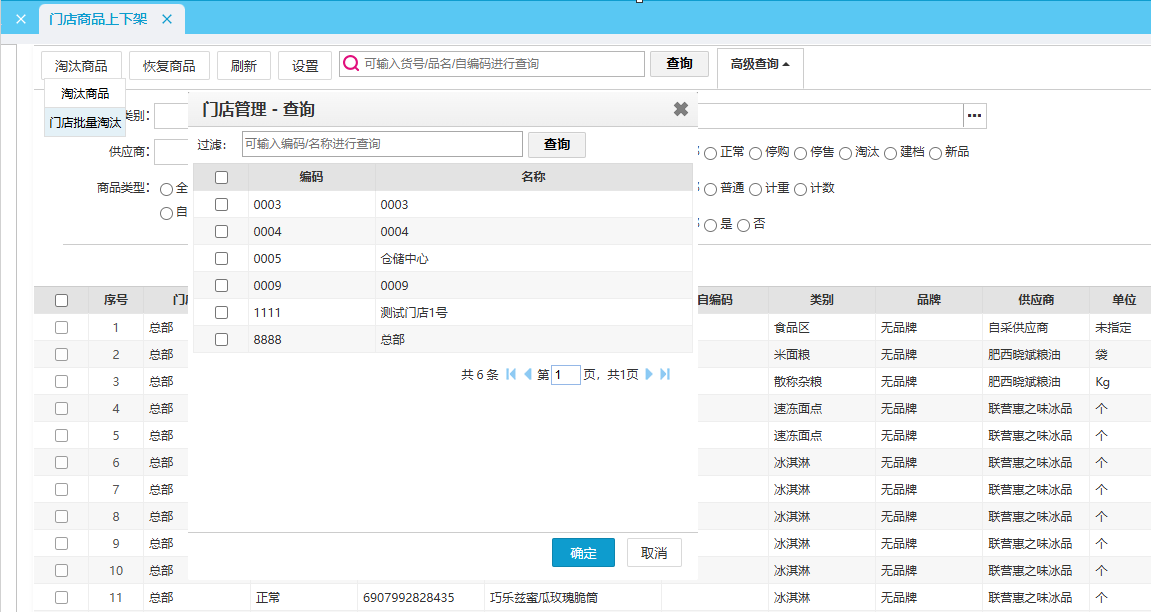Click 确定 to confirm store selection
This screenshot has width=1151, height=612.
(583, 553)
